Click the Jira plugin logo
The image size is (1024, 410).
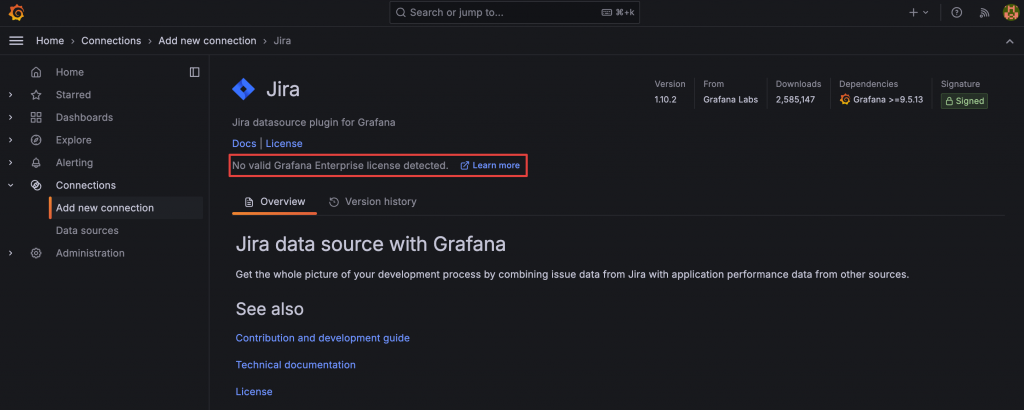point(244,89)
